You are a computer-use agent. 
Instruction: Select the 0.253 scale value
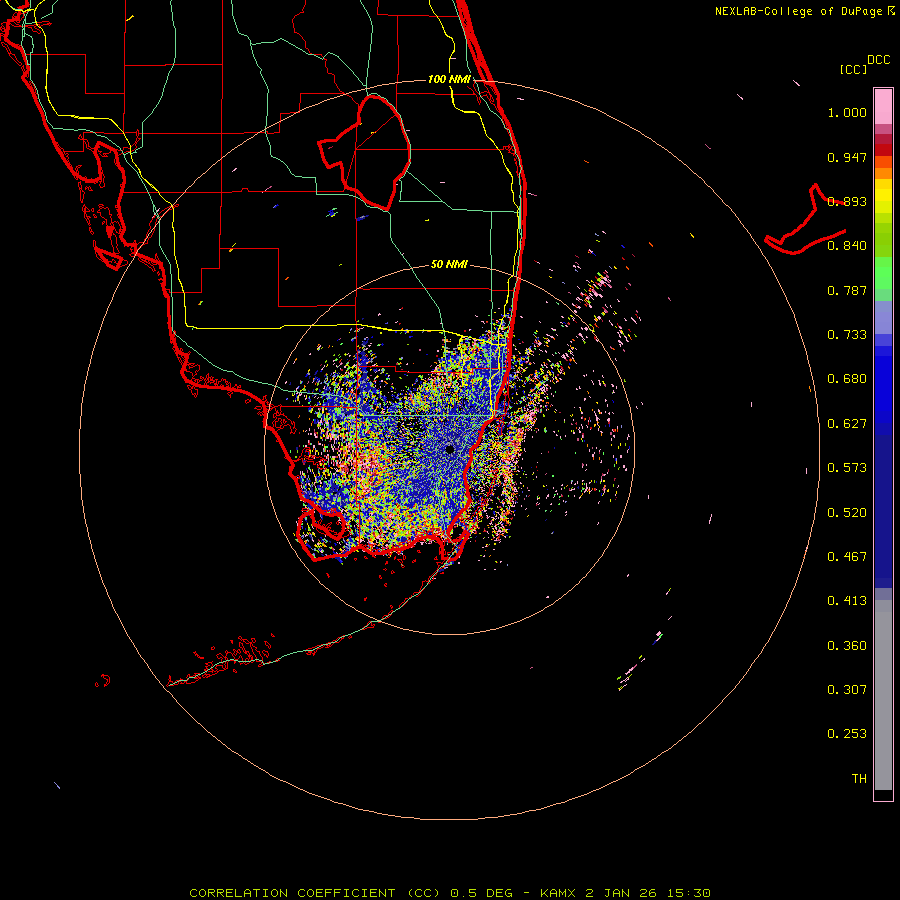847,734
